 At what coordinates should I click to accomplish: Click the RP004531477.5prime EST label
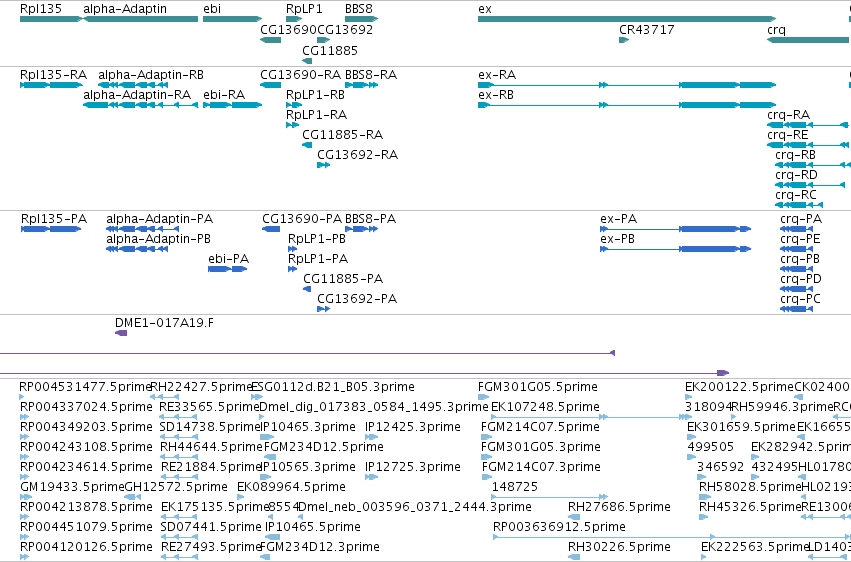(85, 387)
